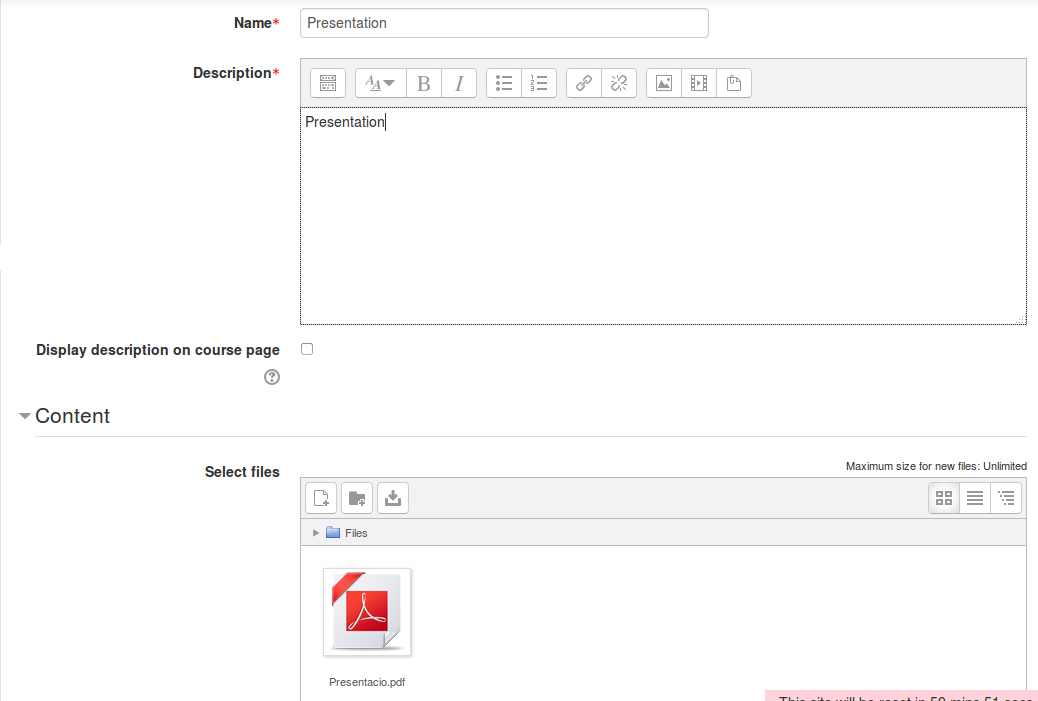Open help for Display description option

272,377
